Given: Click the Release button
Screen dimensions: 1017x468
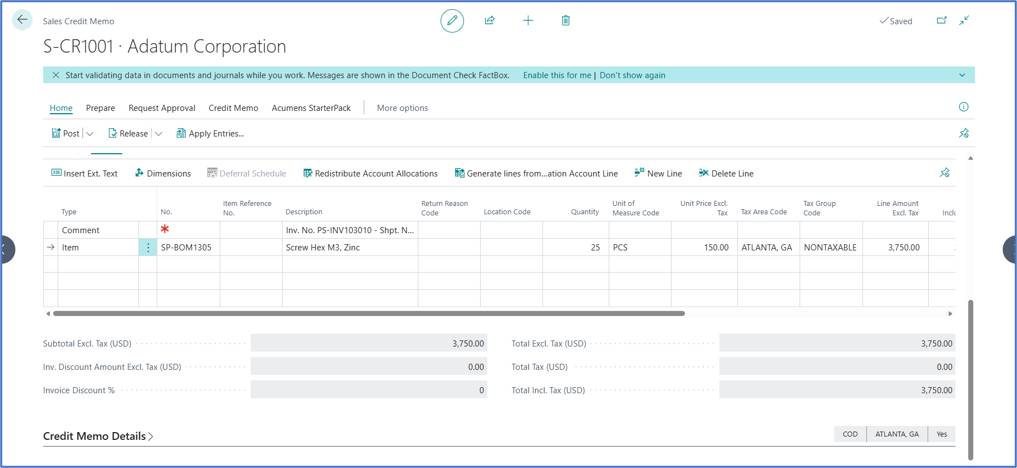Looking at the screenshot, I should pyautogui.click(x=128, y=134).
